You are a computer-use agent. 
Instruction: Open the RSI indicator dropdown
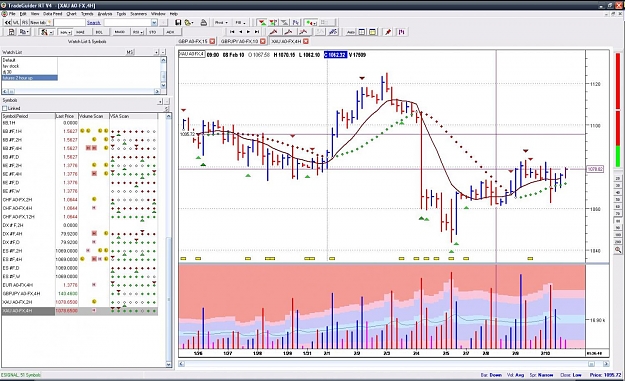click(138, 32)
